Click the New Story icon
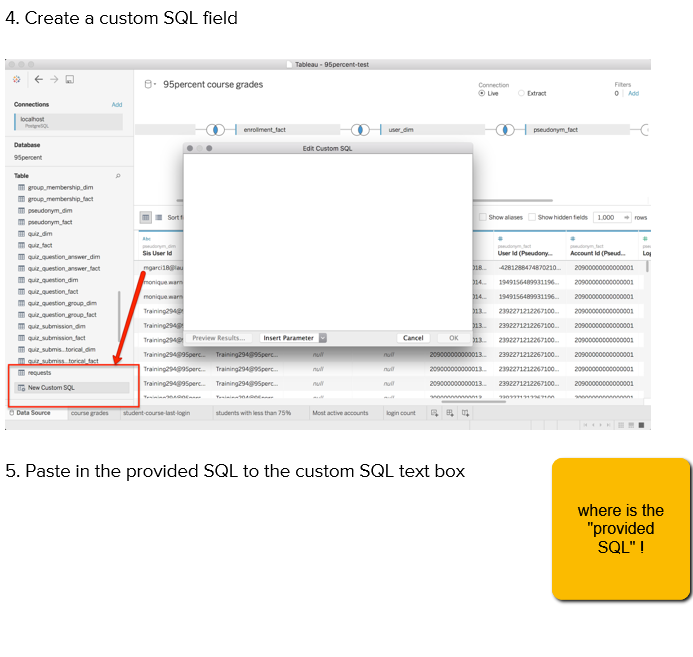 point(465,413)
